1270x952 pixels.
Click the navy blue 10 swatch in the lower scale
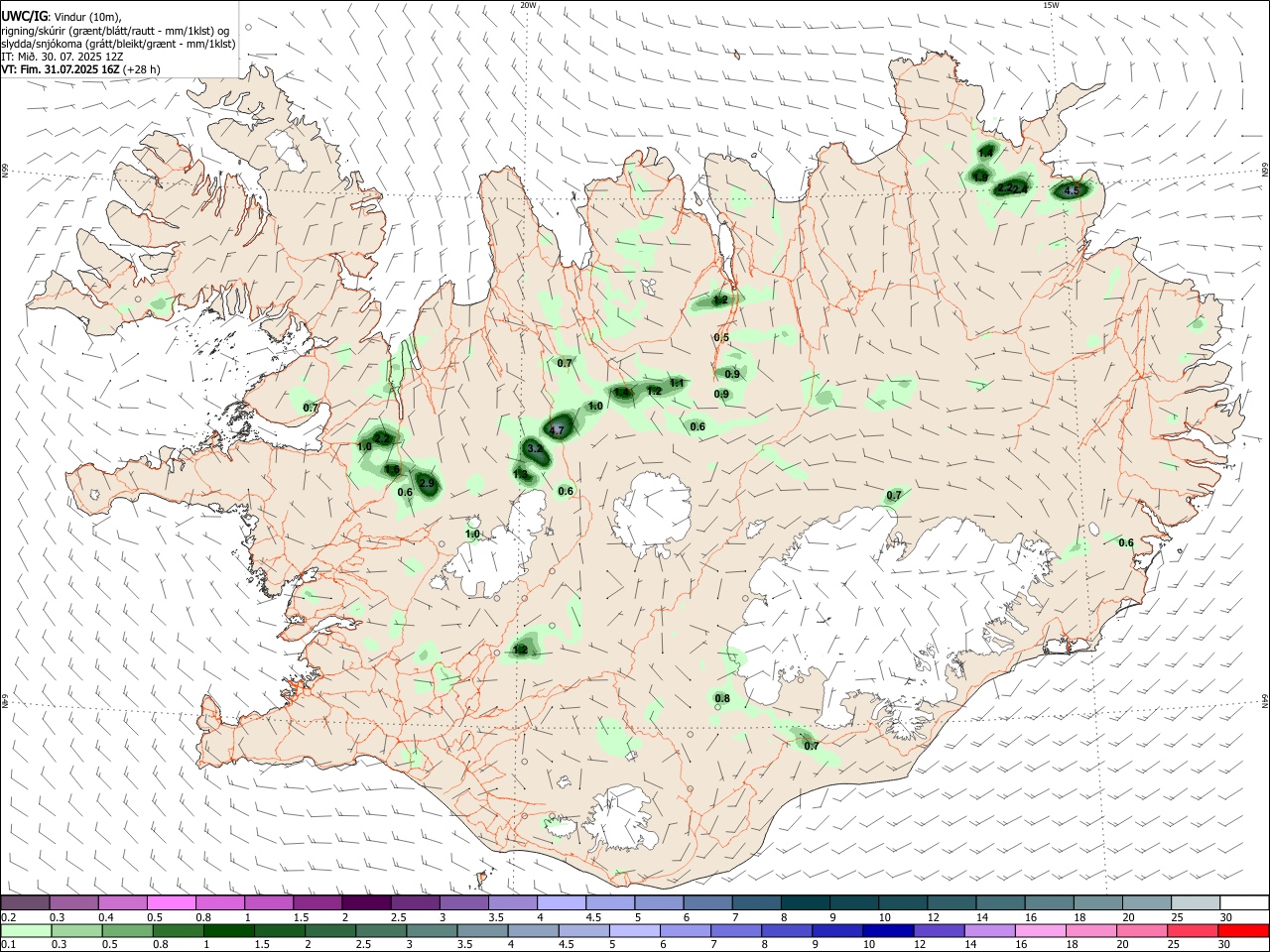(886, 930)
